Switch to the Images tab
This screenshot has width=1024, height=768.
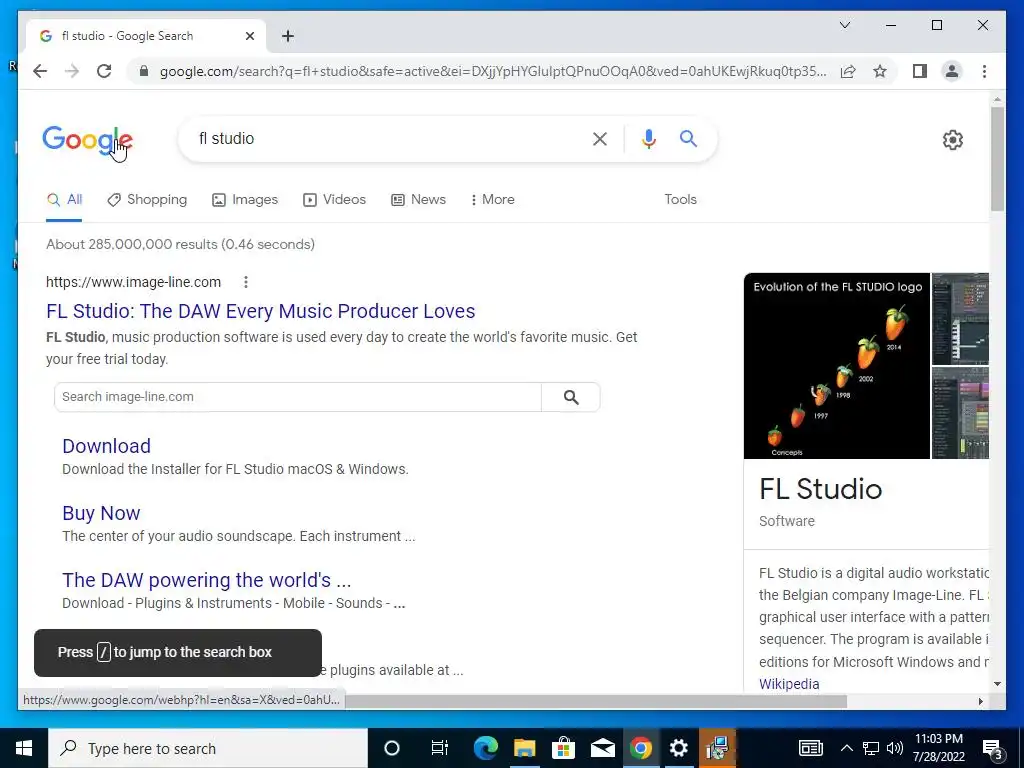tap(245, 199)
